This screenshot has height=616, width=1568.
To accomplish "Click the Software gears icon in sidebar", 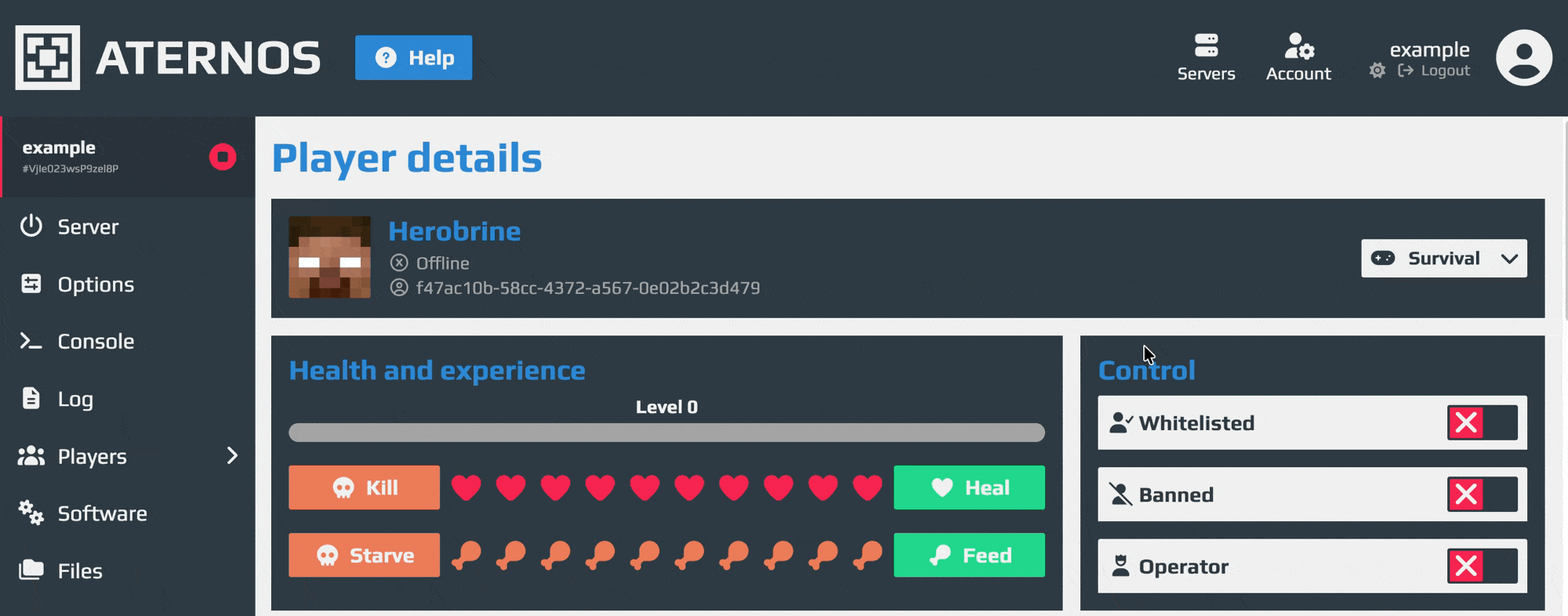I will [x=31, y=513].
